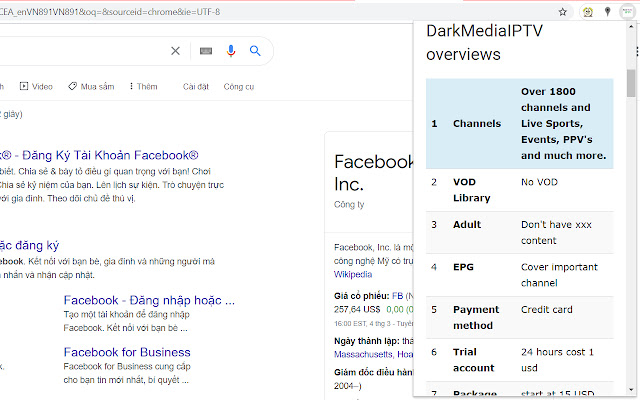Select the EPG row label

pos(463,267)
